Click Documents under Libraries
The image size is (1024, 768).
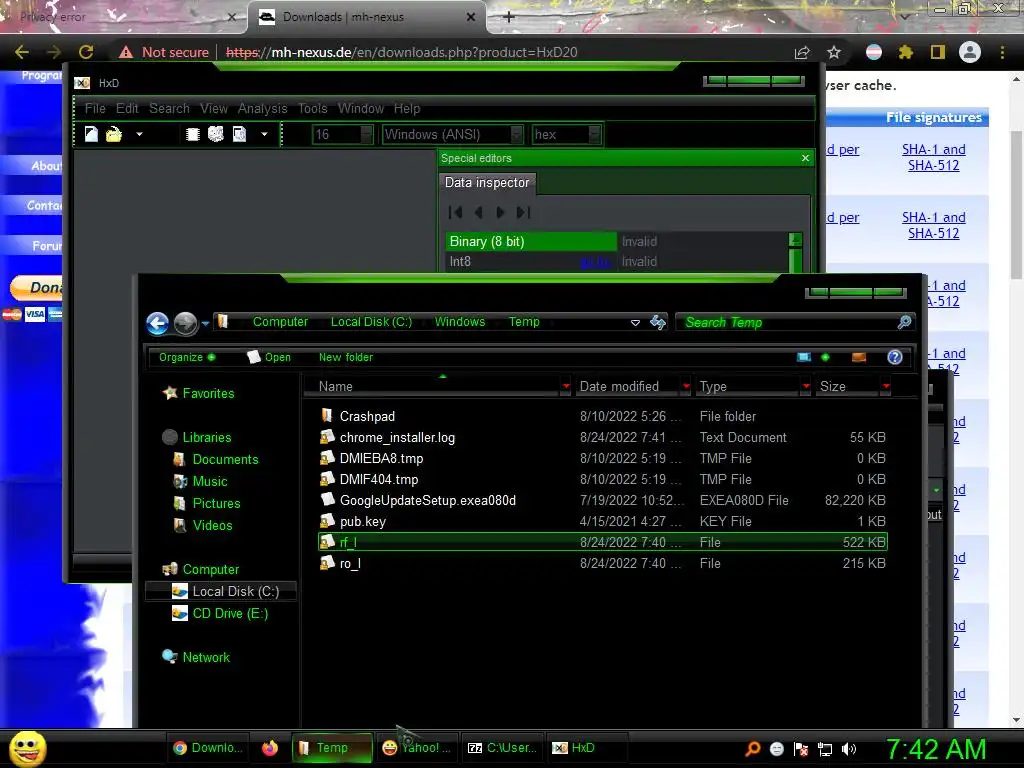225,460
